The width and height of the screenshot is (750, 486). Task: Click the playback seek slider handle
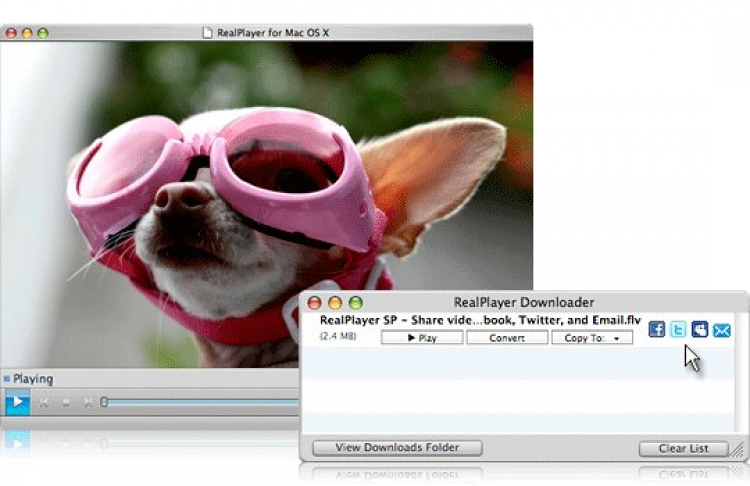point(104,402)
